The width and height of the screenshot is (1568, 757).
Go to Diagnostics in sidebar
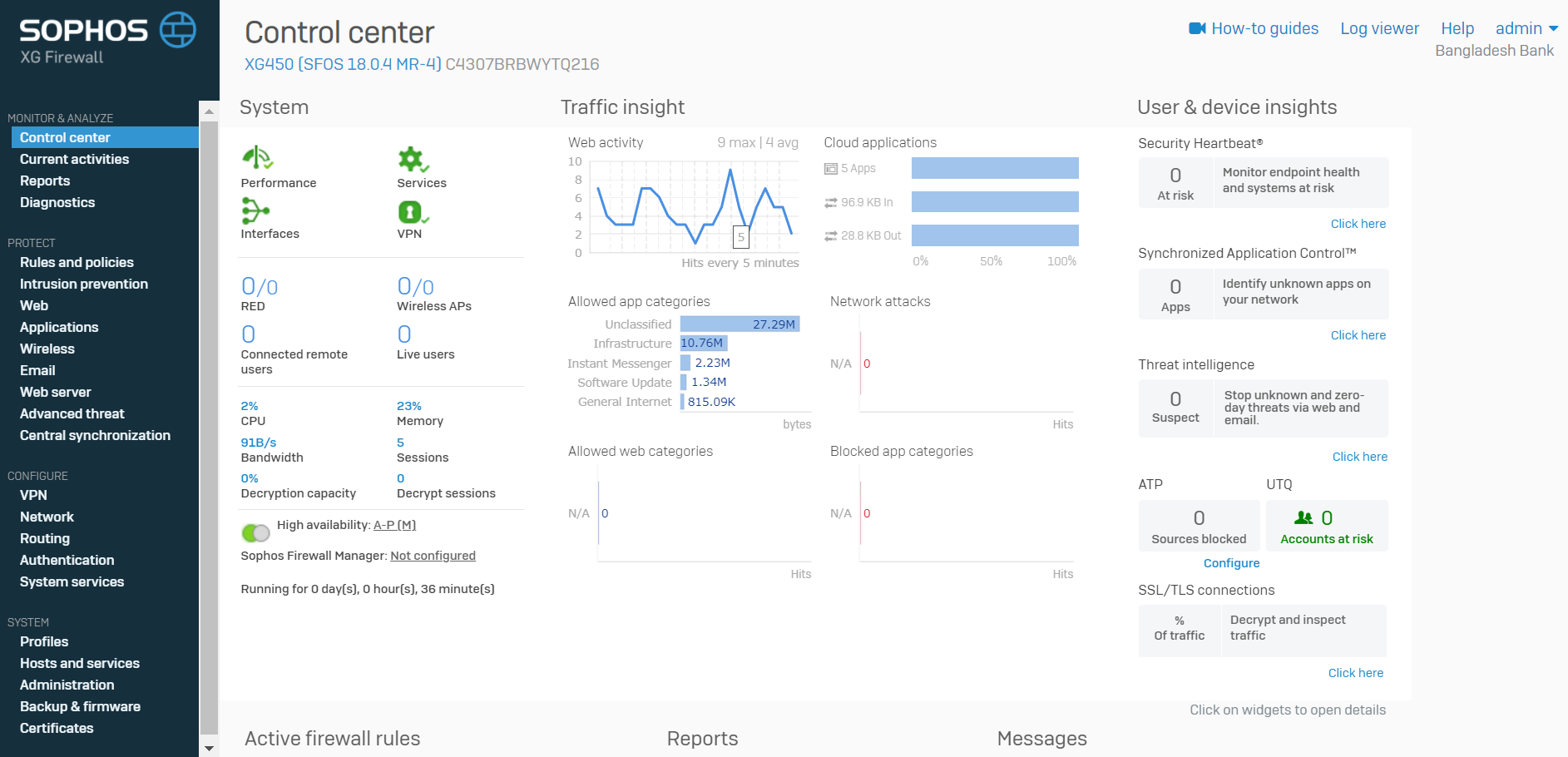coord(57,202)
